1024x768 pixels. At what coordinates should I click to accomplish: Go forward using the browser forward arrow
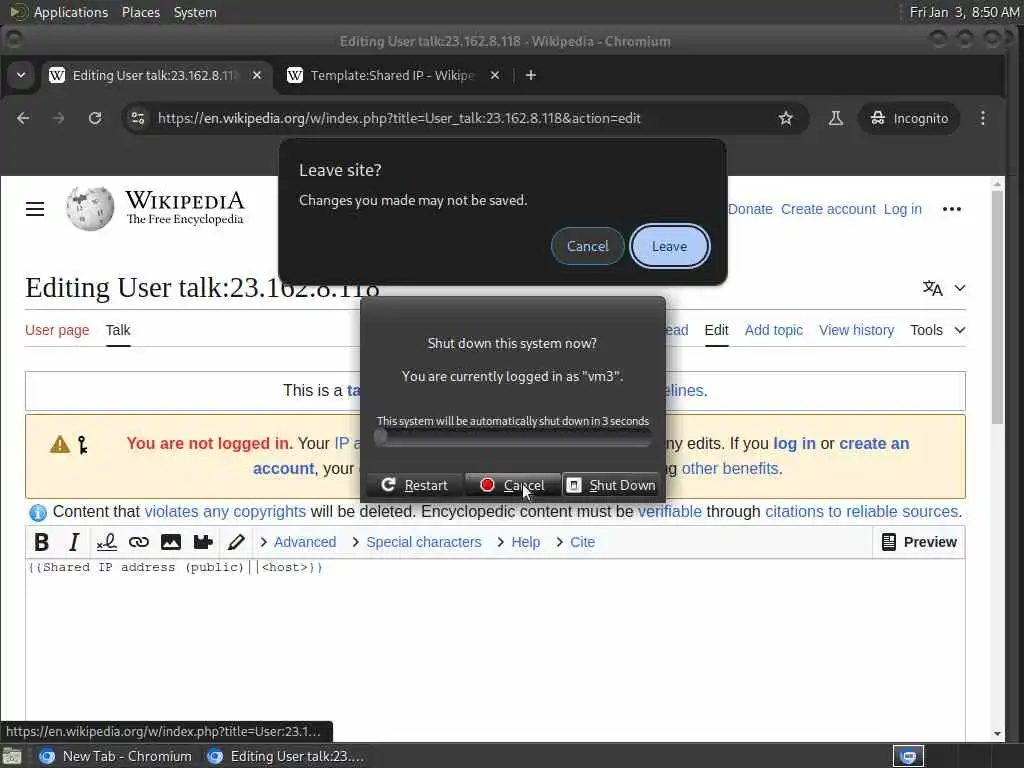[x=58, y=118]
